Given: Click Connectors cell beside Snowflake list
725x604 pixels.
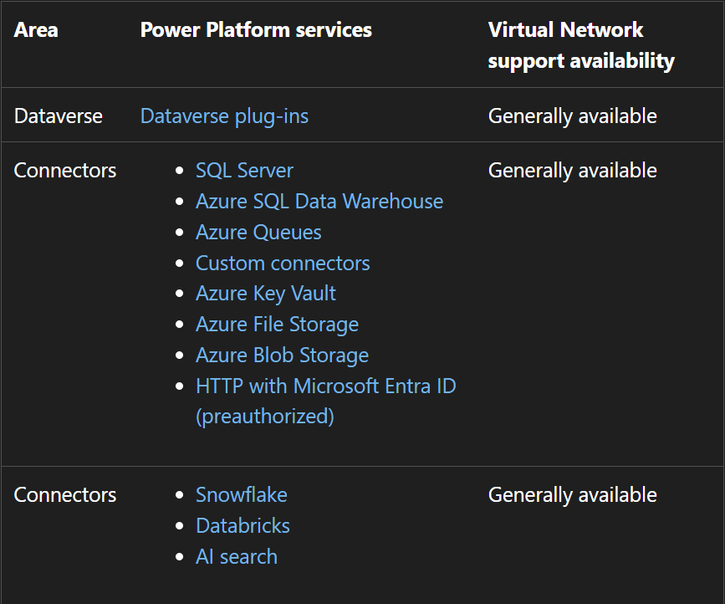Looking at the screenshot, I should (65, 495).
